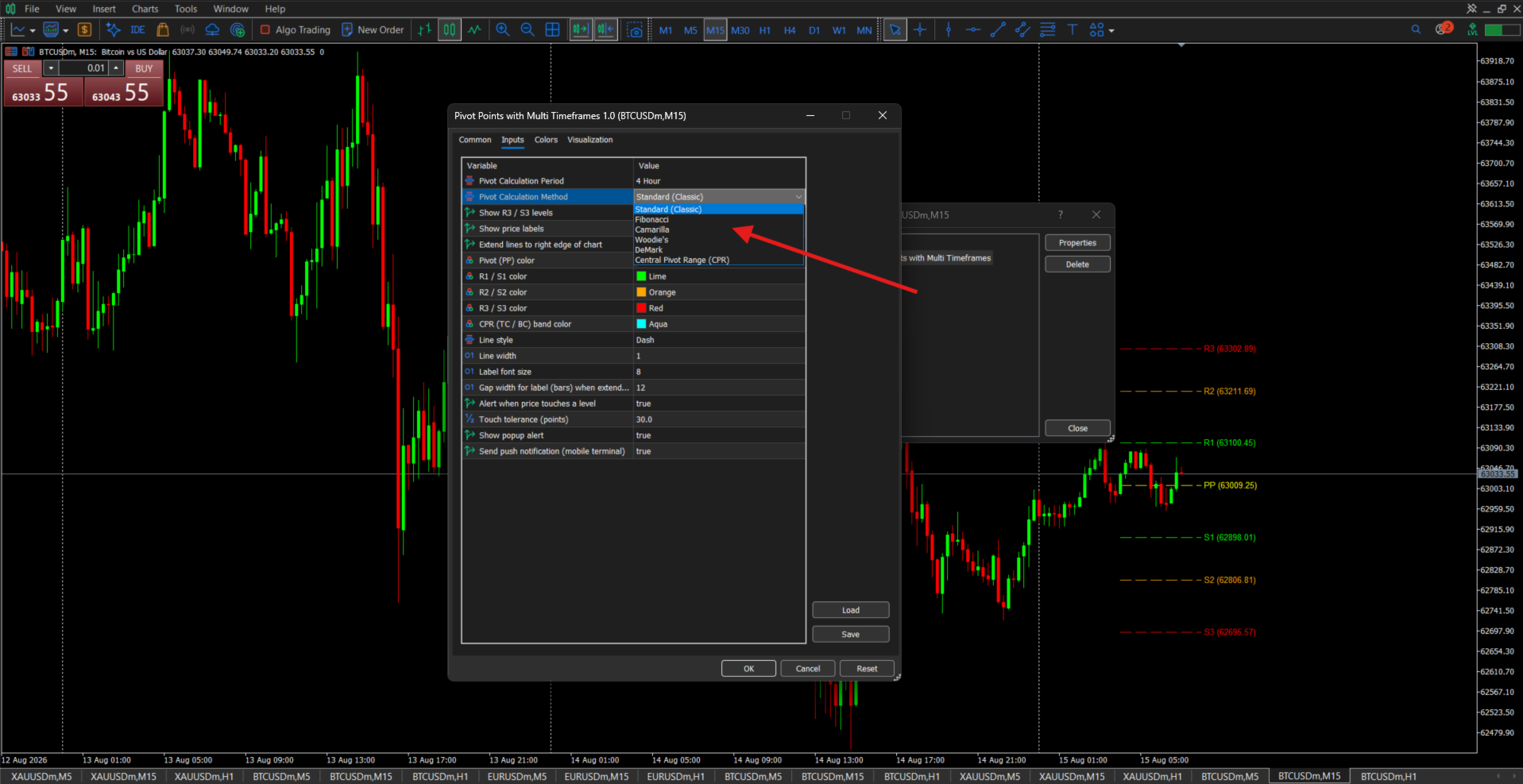Toggle chart auto scroll icon
The height and width of the screenshot is (784, 1523).
(581, 29)
